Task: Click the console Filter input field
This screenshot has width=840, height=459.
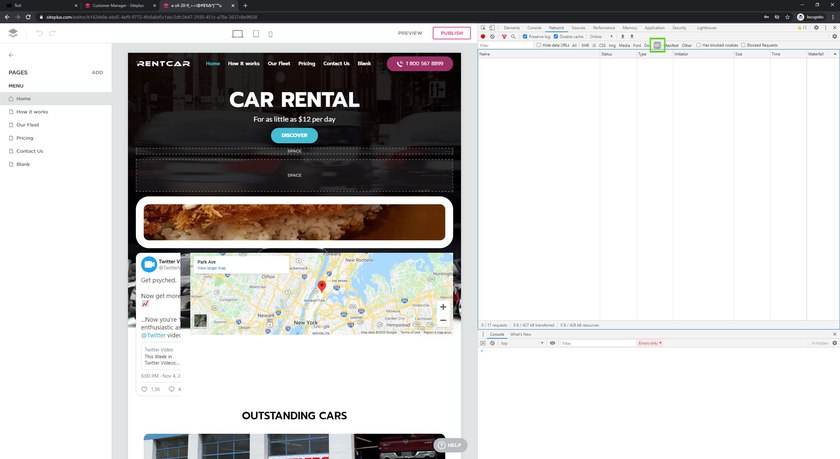Action: click(x=597, y=343)
